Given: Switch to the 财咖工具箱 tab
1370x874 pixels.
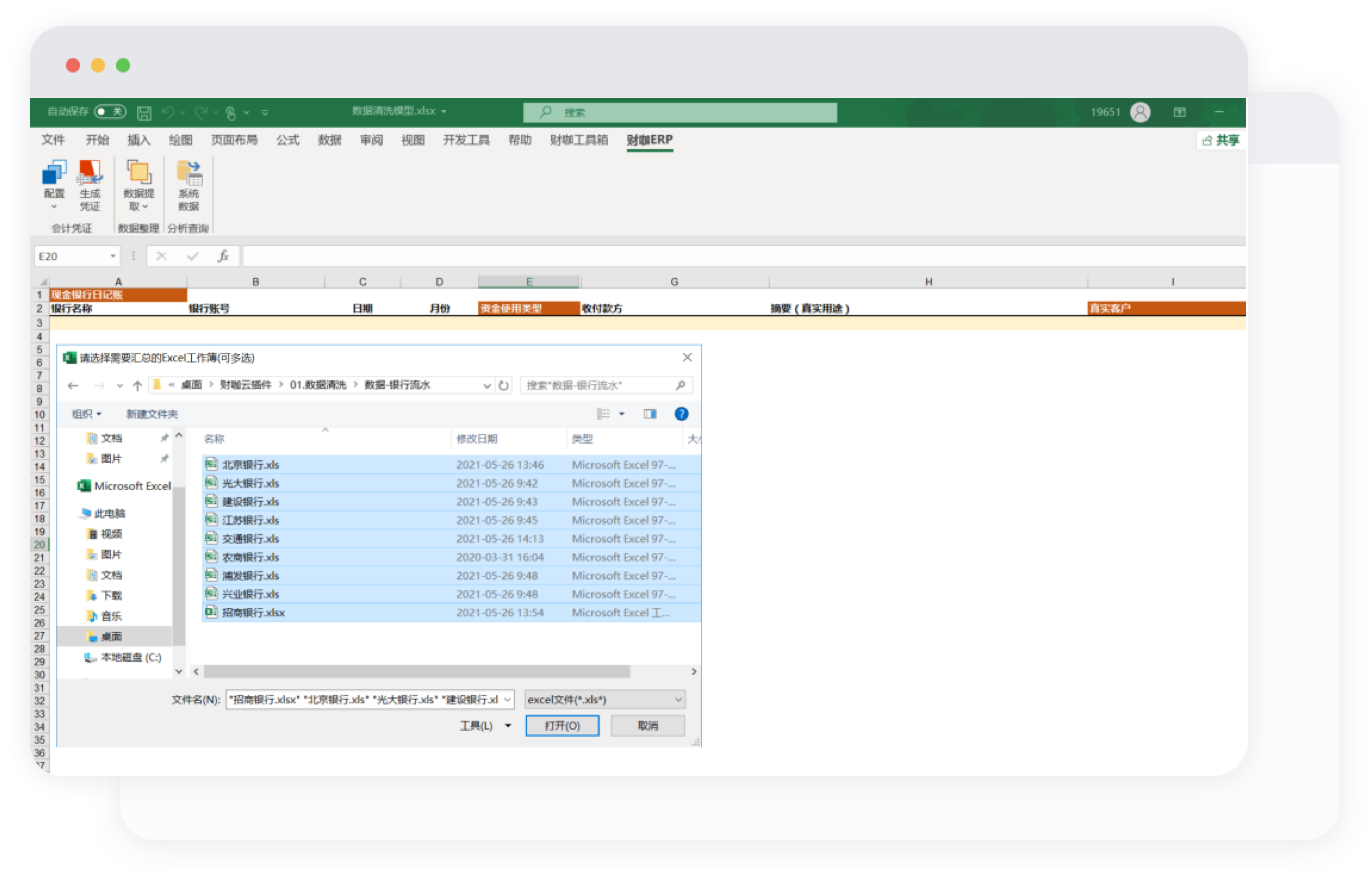Looking at the screenshot, I should tap(579, 140).
